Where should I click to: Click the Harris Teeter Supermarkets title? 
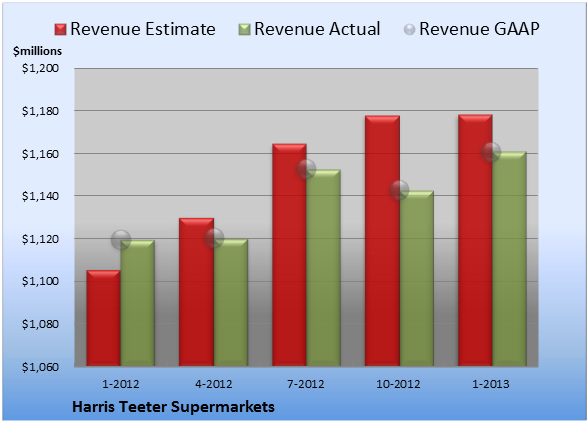pos(173,407)
